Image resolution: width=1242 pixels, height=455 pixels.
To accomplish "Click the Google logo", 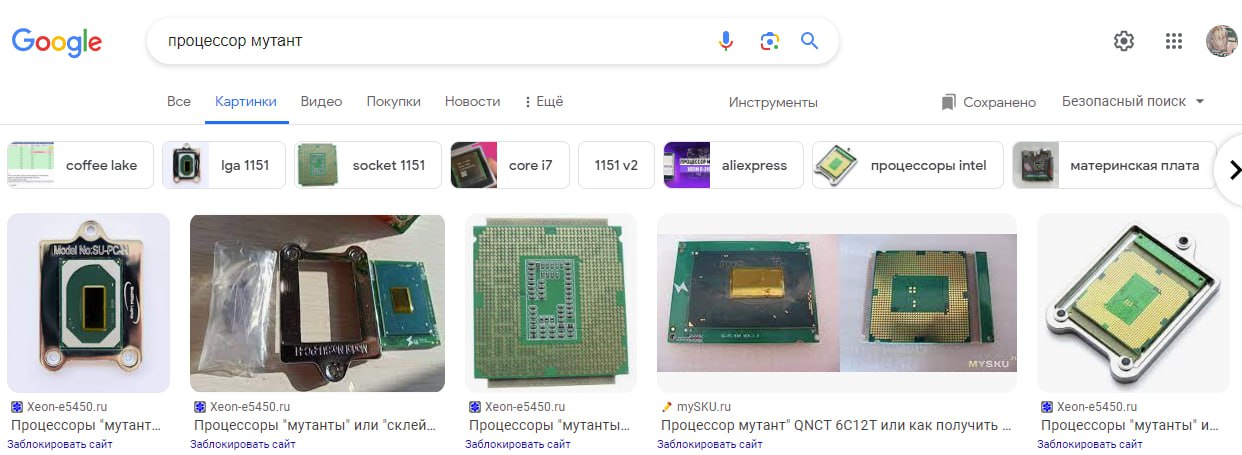I will [x=57, y=42].
